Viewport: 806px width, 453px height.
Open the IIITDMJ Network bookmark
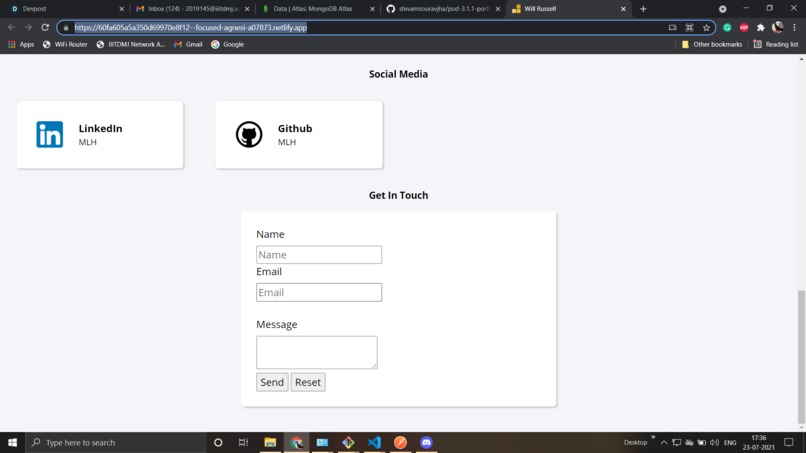click(131, 44)
